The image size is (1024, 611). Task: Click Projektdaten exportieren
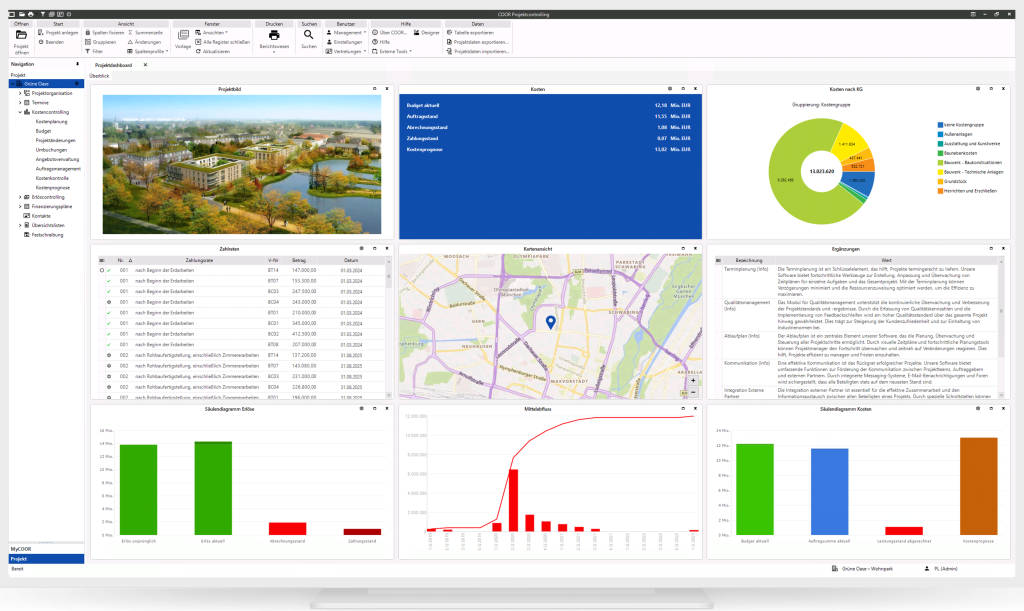pyautogui.click(x=477, y=42)
